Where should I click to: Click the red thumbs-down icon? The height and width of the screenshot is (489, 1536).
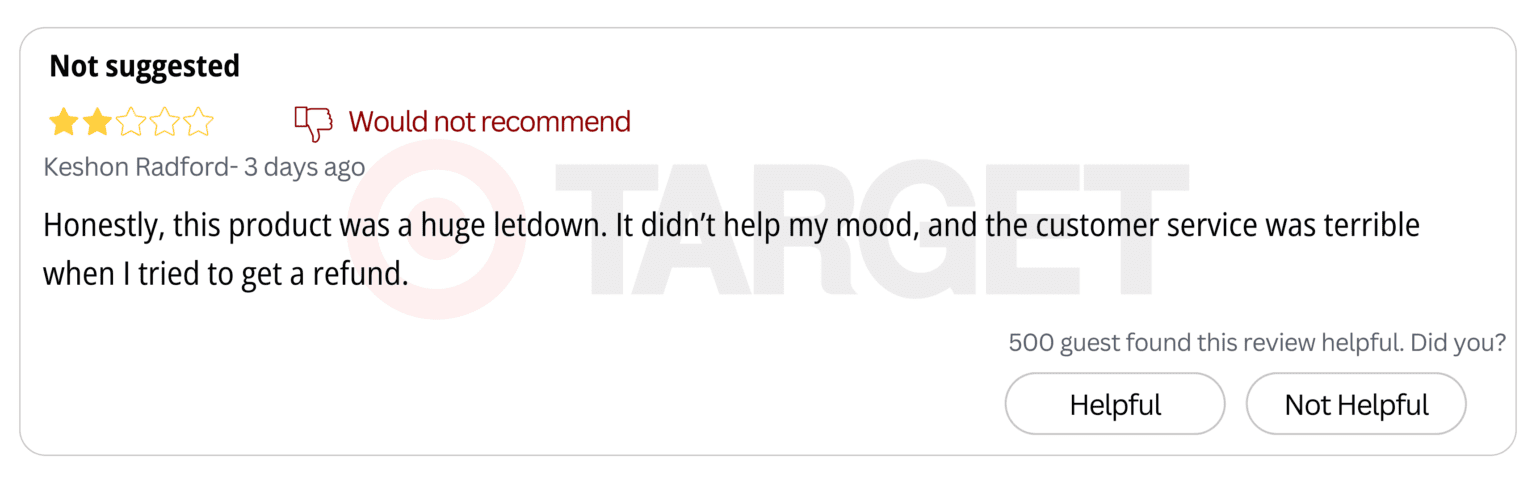(313, 123)
